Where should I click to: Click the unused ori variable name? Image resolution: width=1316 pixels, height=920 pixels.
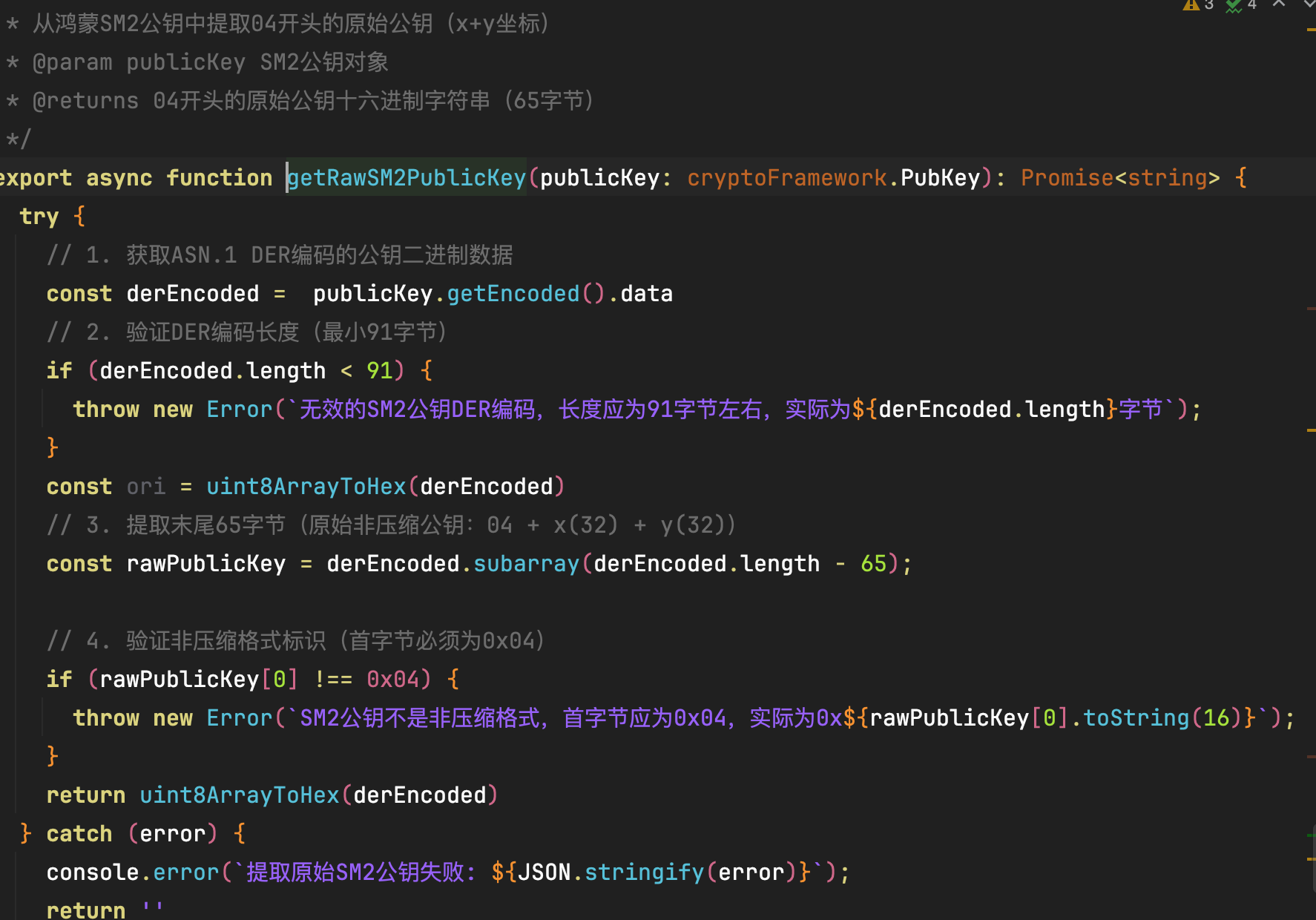(146, 486)
